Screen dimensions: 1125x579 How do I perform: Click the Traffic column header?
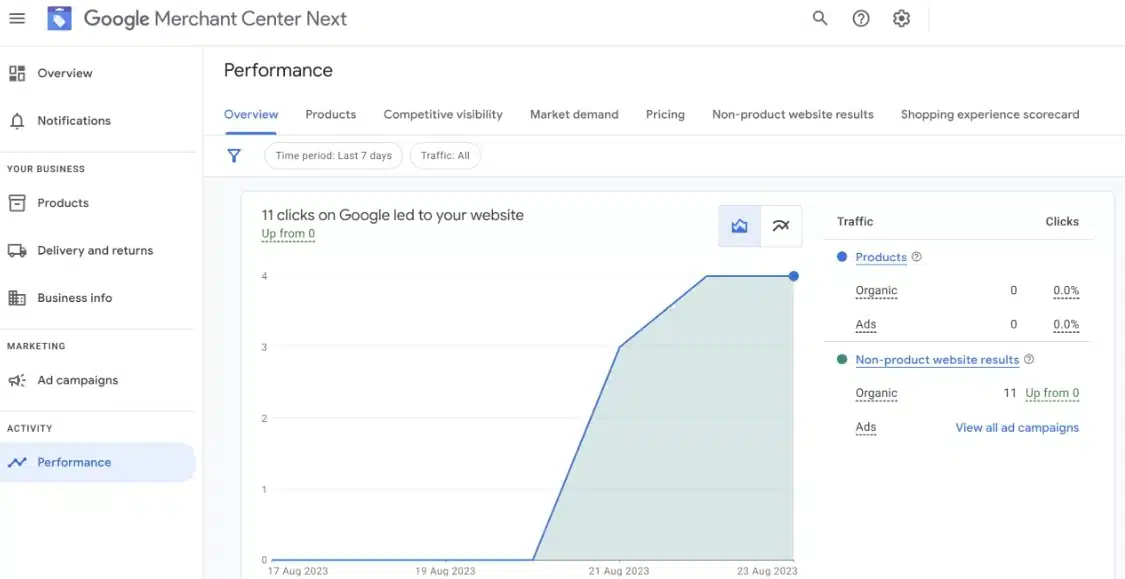tap(855, 222)
